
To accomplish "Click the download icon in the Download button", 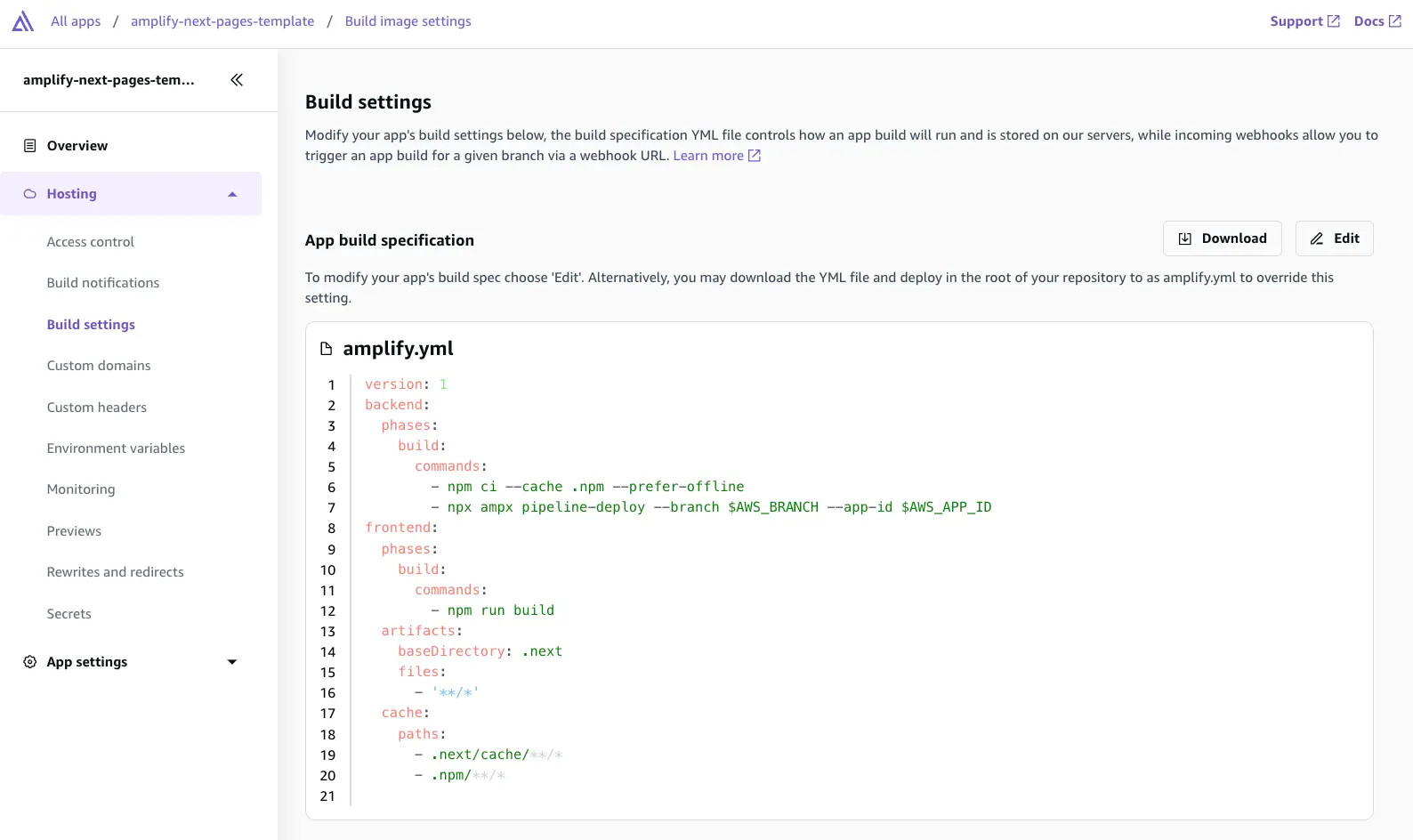I will tap(1185, 238).
